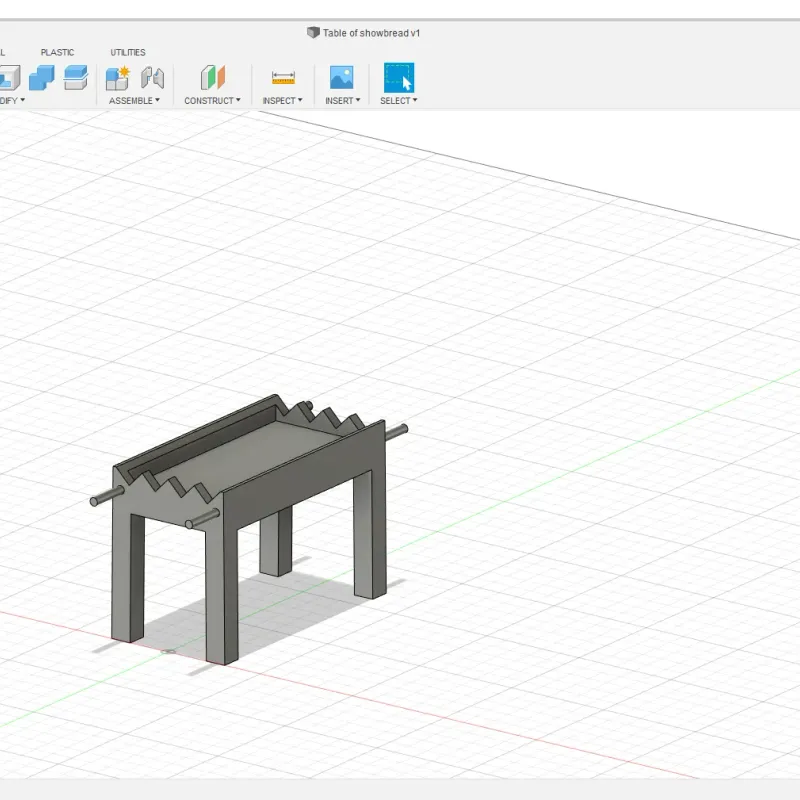800x800 pixels.
Task: Open the Assemble dropdown
Action: coord(134,101)
